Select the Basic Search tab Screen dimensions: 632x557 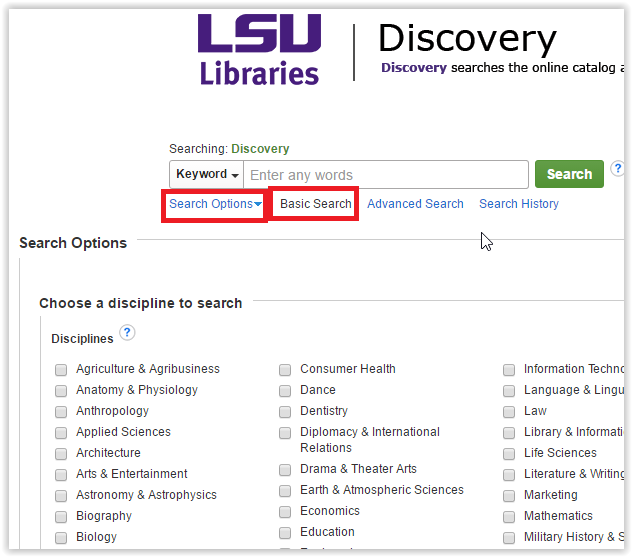click(x=316, y=204)
